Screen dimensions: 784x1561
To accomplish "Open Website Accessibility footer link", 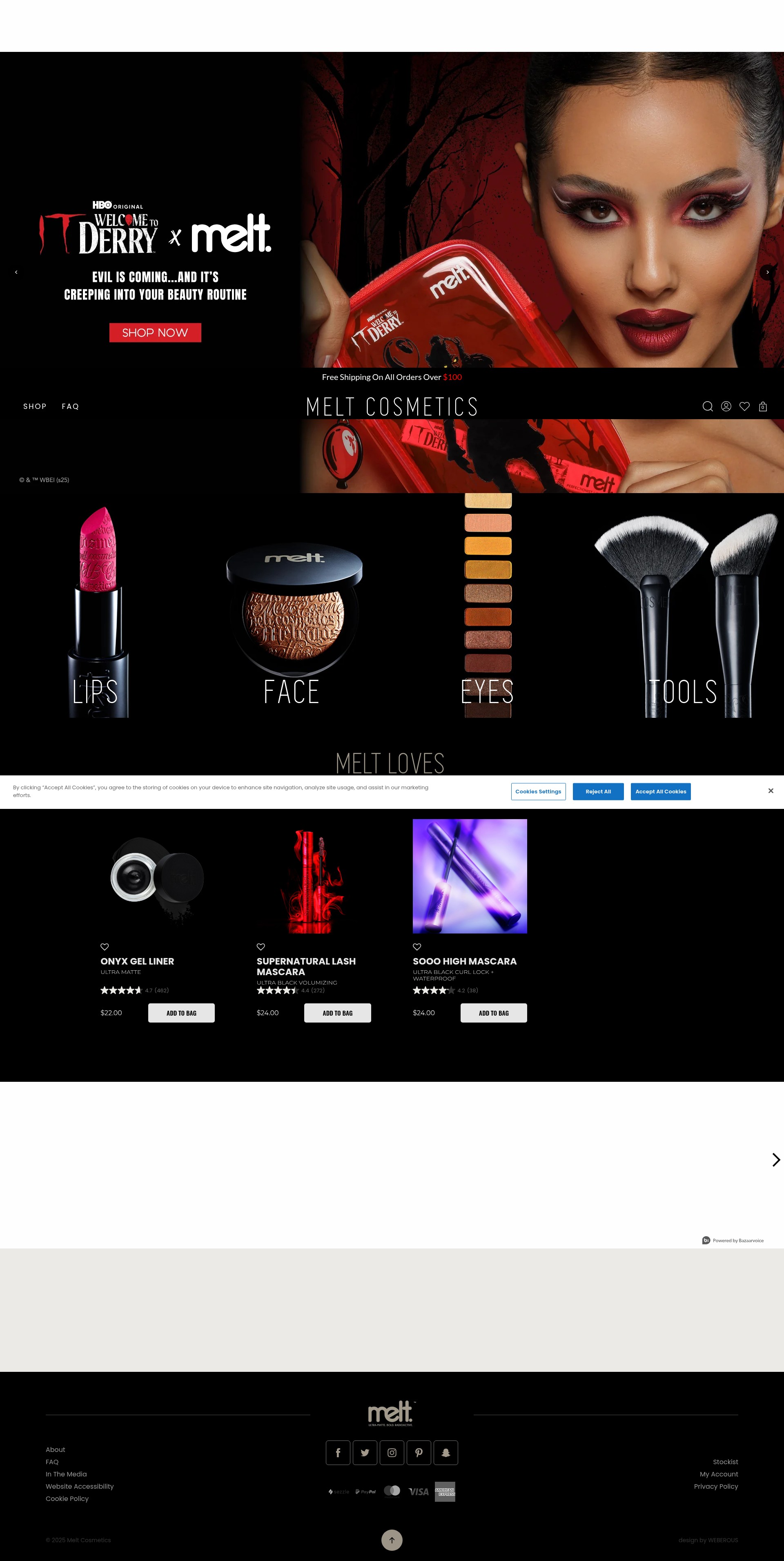I will pyautogui.click(x=79, y=1487).
